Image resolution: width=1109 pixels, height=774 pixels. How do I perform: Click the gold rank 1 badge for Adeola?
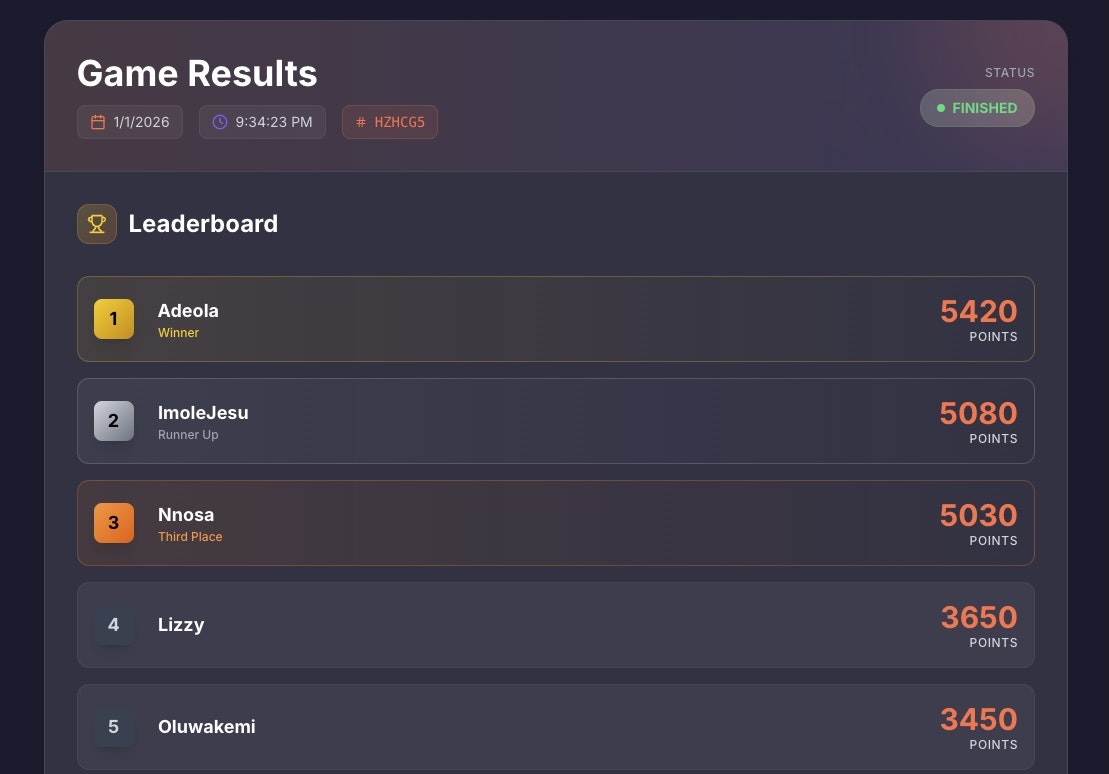pyautogui.click(x=113, y=318)
